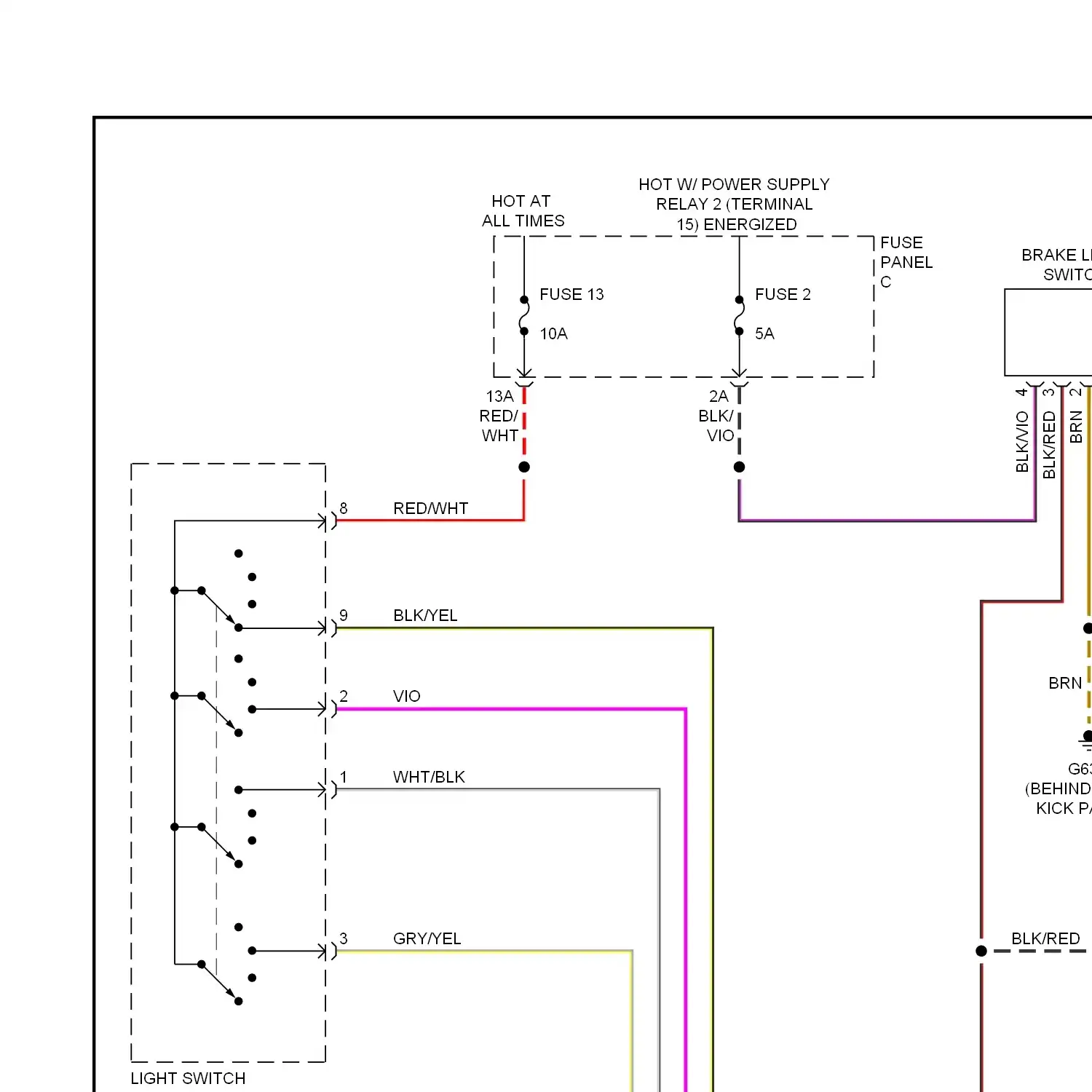
Task: Click the "13A" connector label
Action: click(499, 396)
